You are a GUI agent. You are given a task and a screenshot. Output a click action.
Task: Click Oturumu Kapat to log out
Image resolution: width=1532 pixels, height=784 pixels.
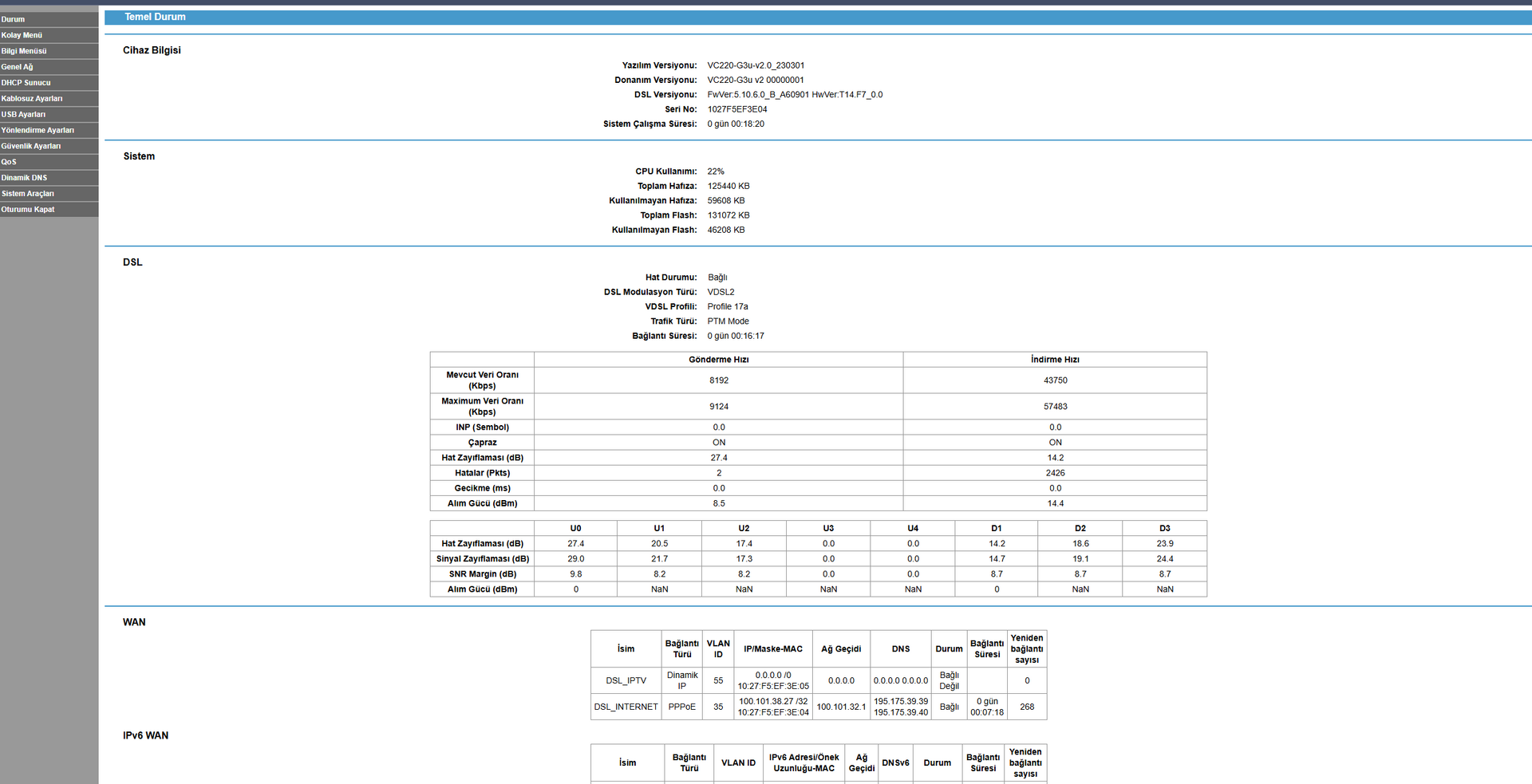(49, 209)
